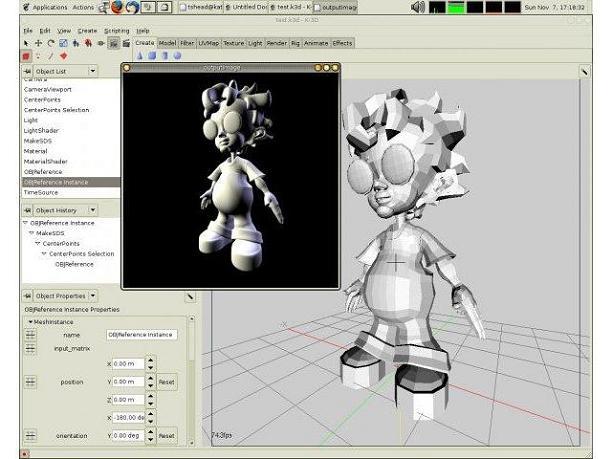This screenshot has height=459, width=612.
Task: Select the arrow selection tool
Action: tap(27, 44)
